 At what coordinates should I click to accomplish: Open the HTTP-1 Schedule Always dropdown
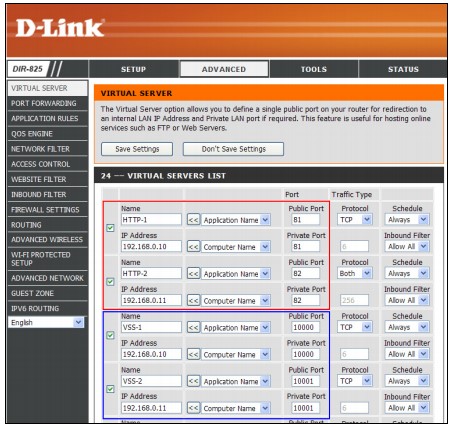407,220
